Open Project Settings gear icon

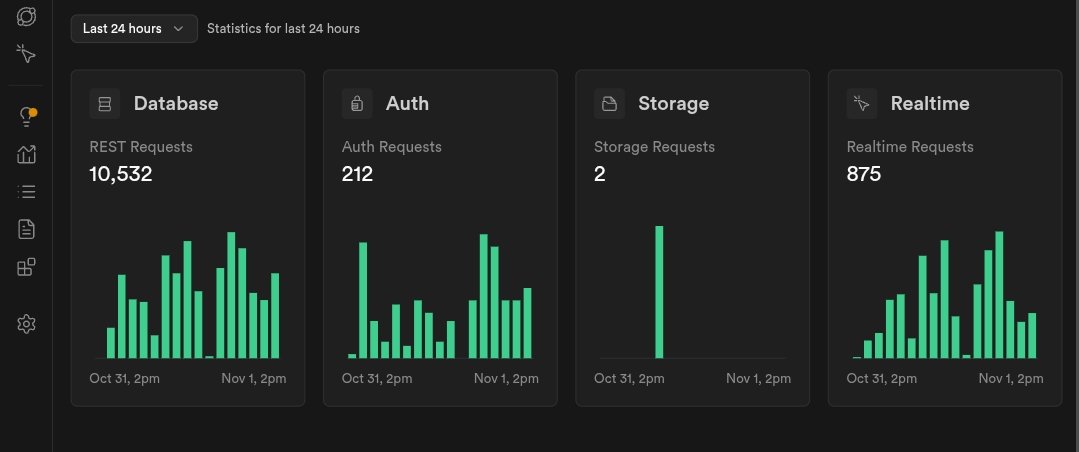point(26,324)
